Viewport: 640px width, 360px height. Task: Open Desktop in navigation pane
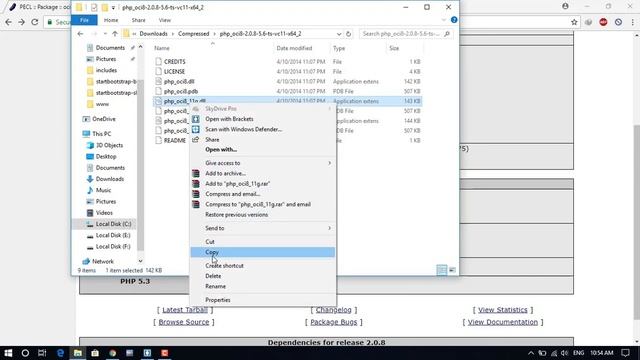[106, 157]
